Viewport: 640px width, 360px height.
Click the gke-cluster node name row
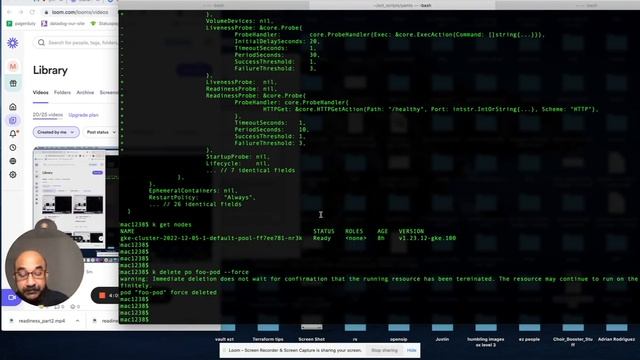coord(288,238)
